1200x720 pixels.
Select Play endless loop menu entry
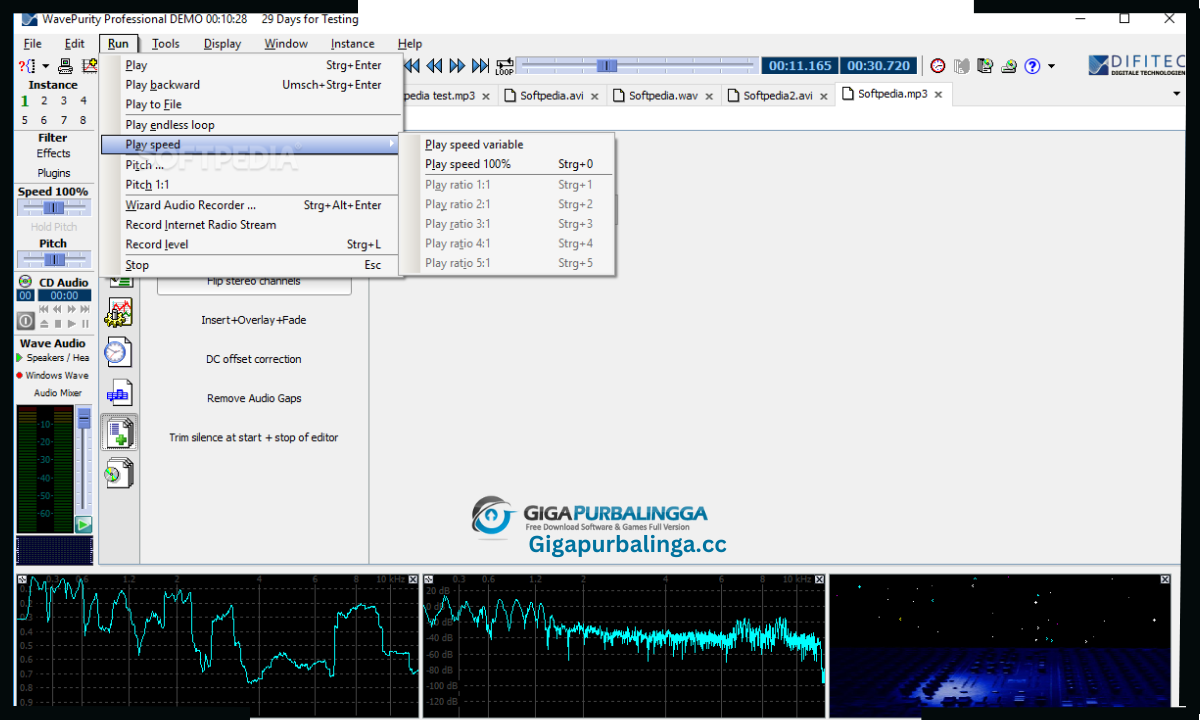(x=252, y=125)
